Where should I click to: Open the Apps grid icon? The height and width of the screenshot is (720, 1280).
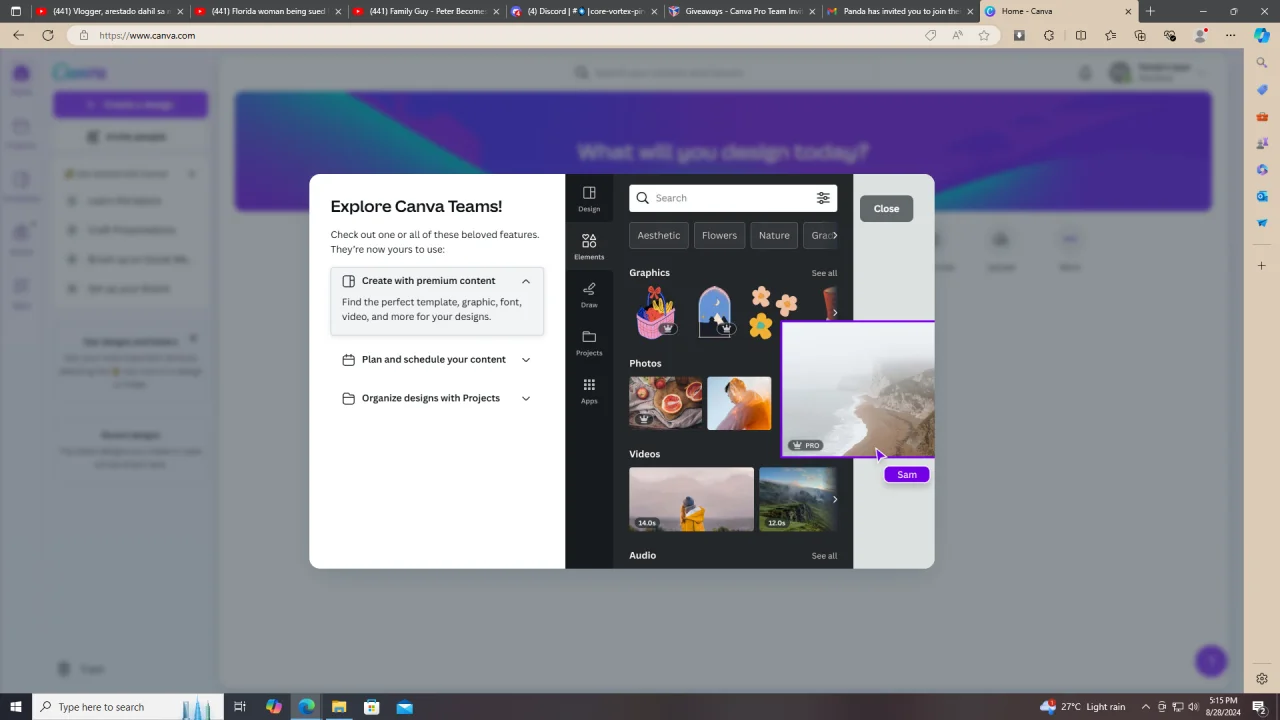pos(589,390)
